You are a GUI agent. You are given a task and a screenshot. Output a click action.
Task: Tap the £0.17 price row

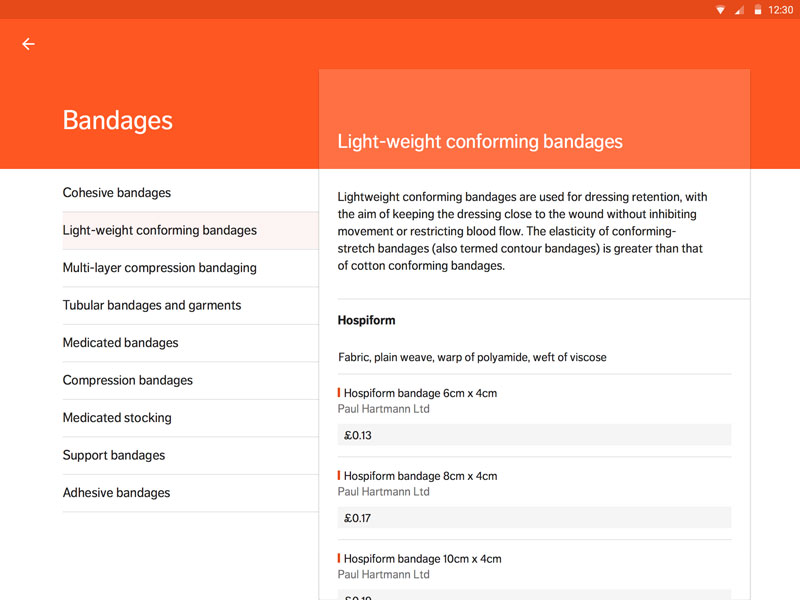coord(534,518)
